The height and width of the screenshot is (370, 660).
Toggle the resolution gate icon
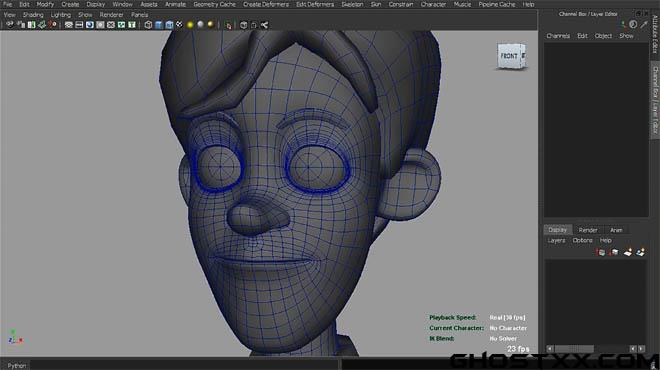90,25
